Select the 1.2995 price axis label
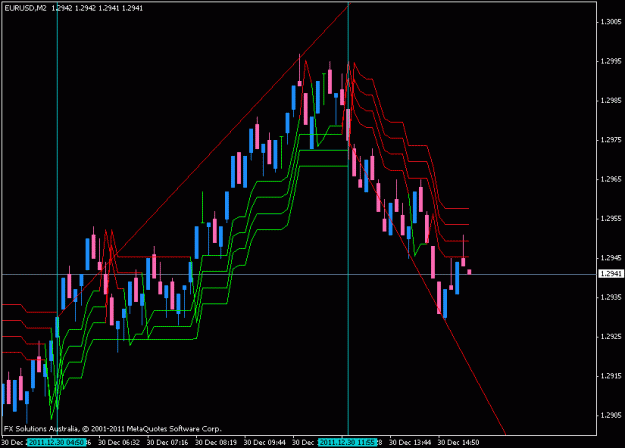 [x=611, y=61]
